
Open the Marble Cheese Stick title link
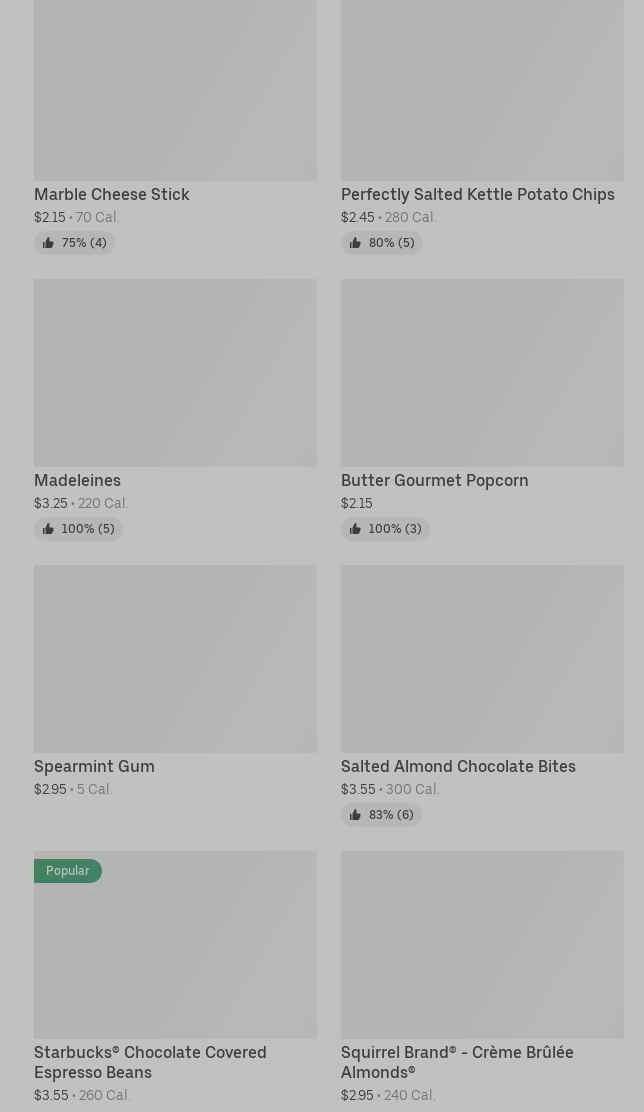click(x=112, y=194)
